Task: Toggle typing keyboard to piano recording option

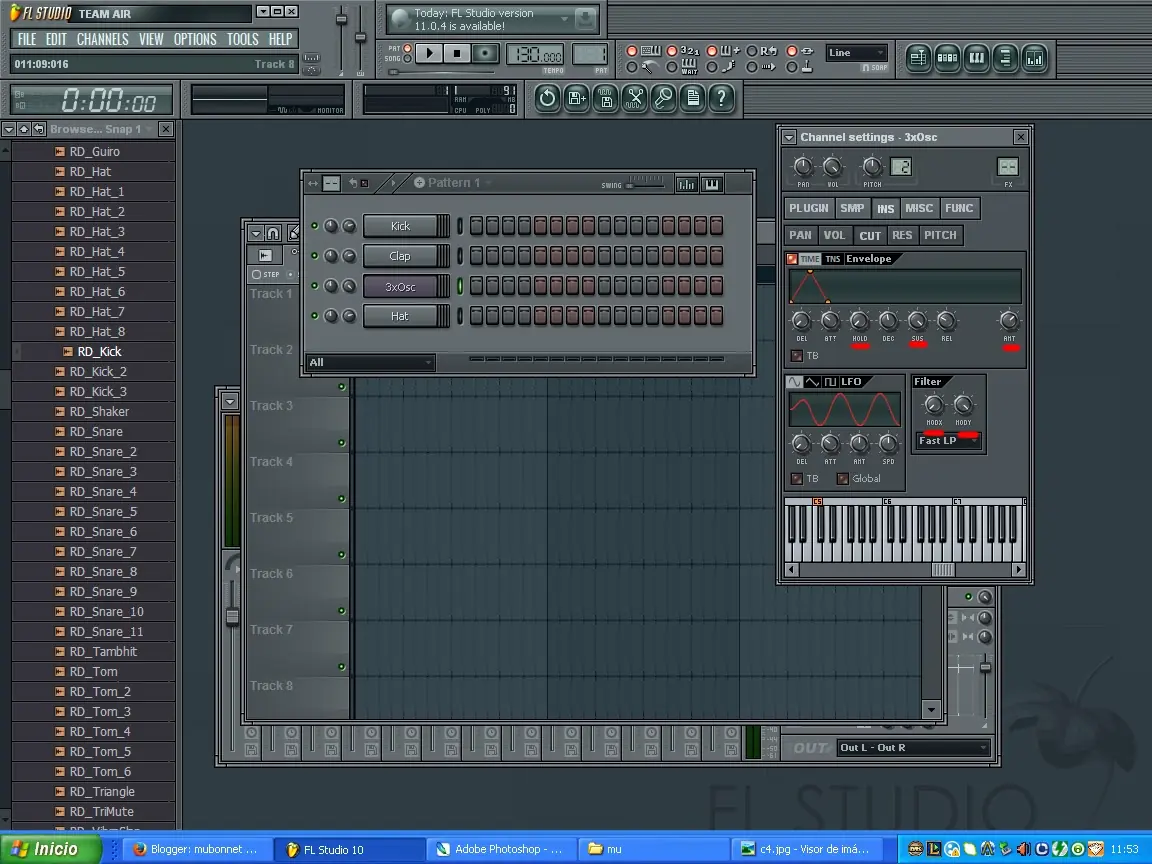Action: coord(632,51)
